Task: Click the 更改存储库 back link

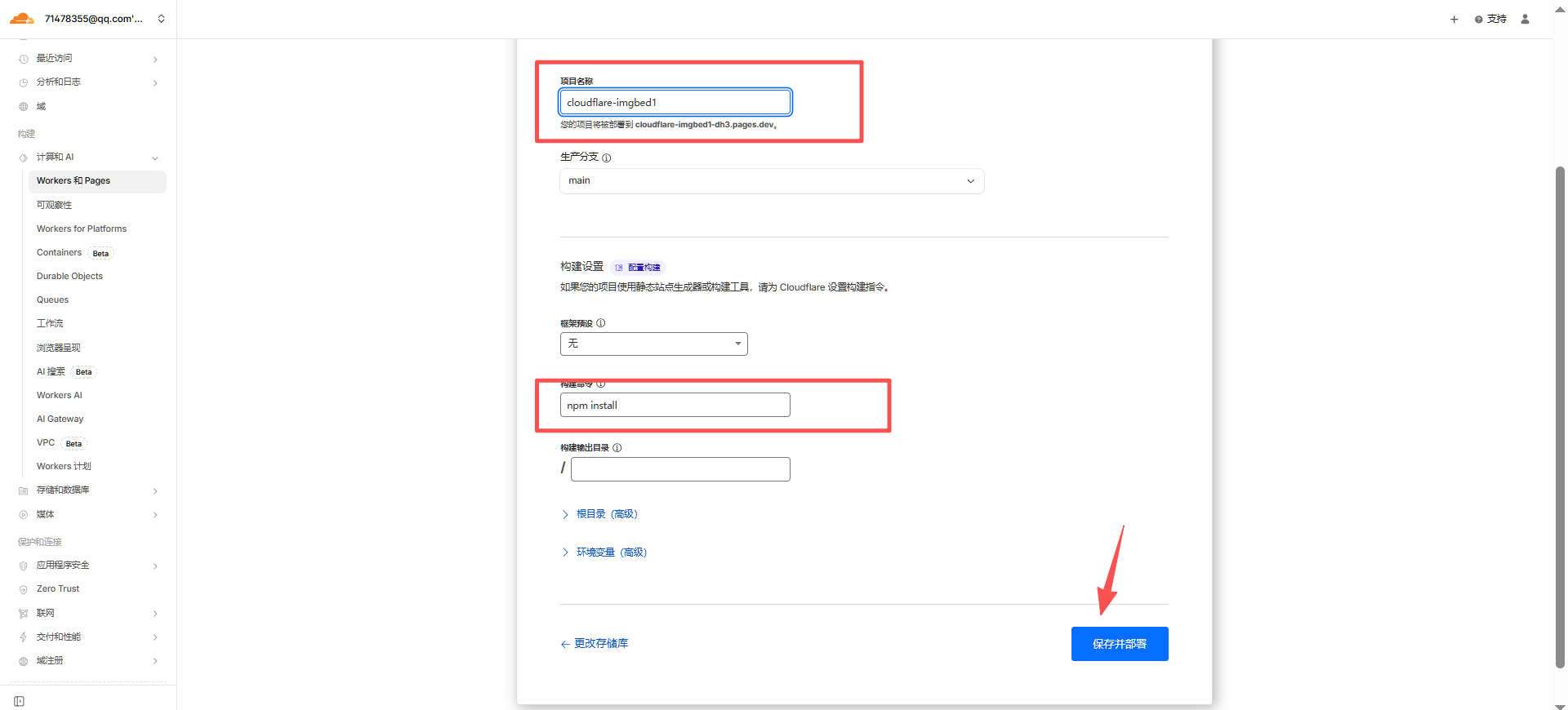Action: (595, 644)
